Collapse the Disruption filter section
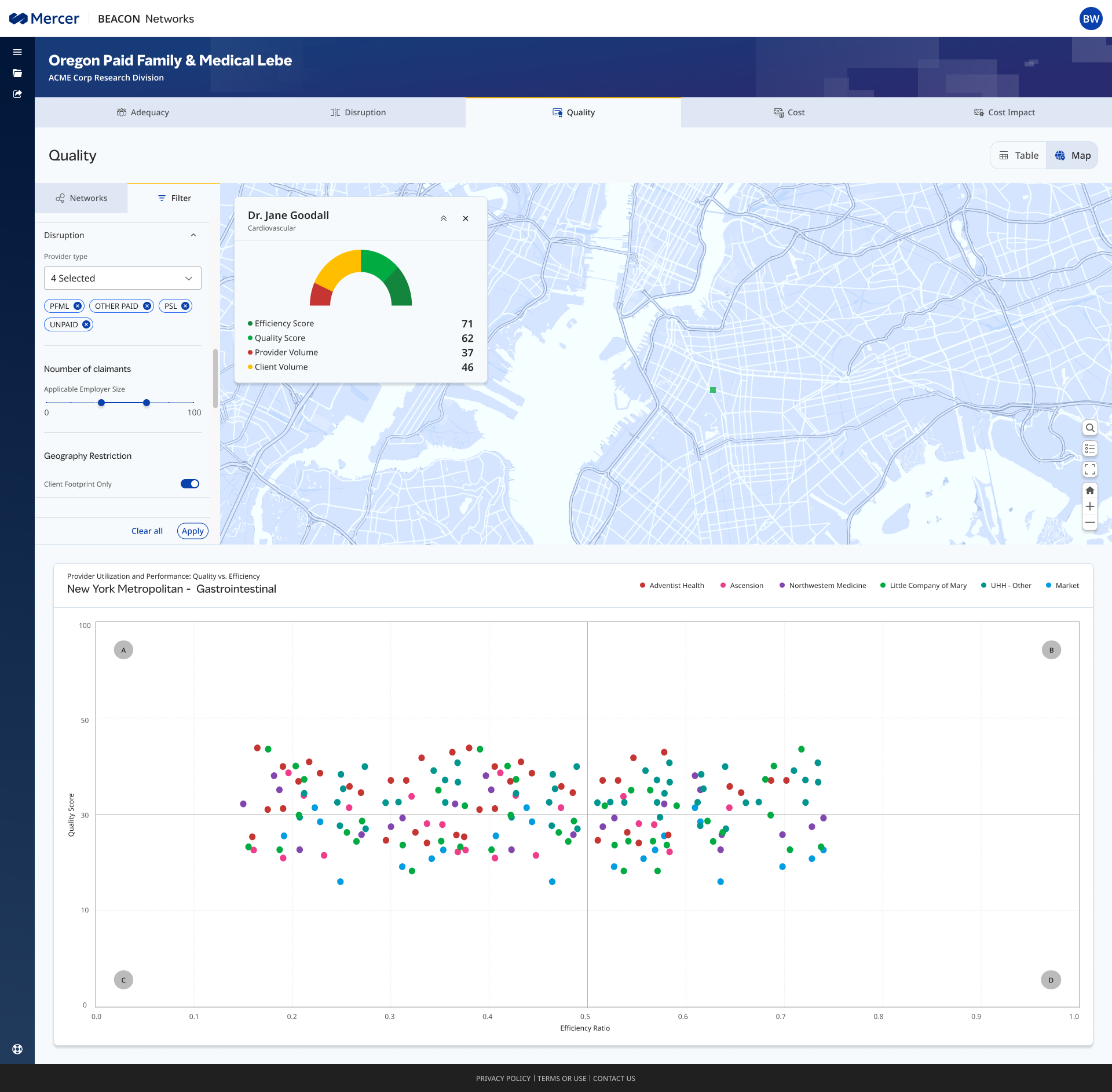This screenshot has width=1112, height=1092. tap(193, 235)
